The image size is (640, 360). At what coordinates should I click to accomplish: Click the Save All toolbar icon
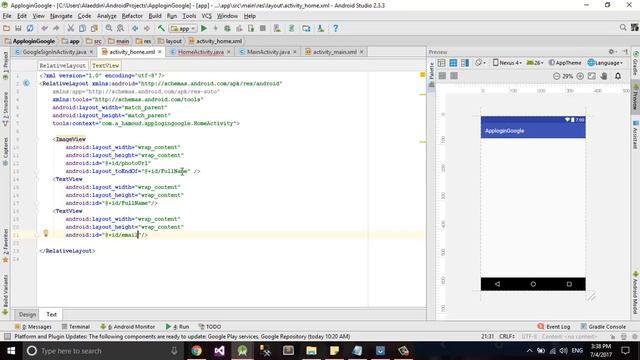click(18, 28)
